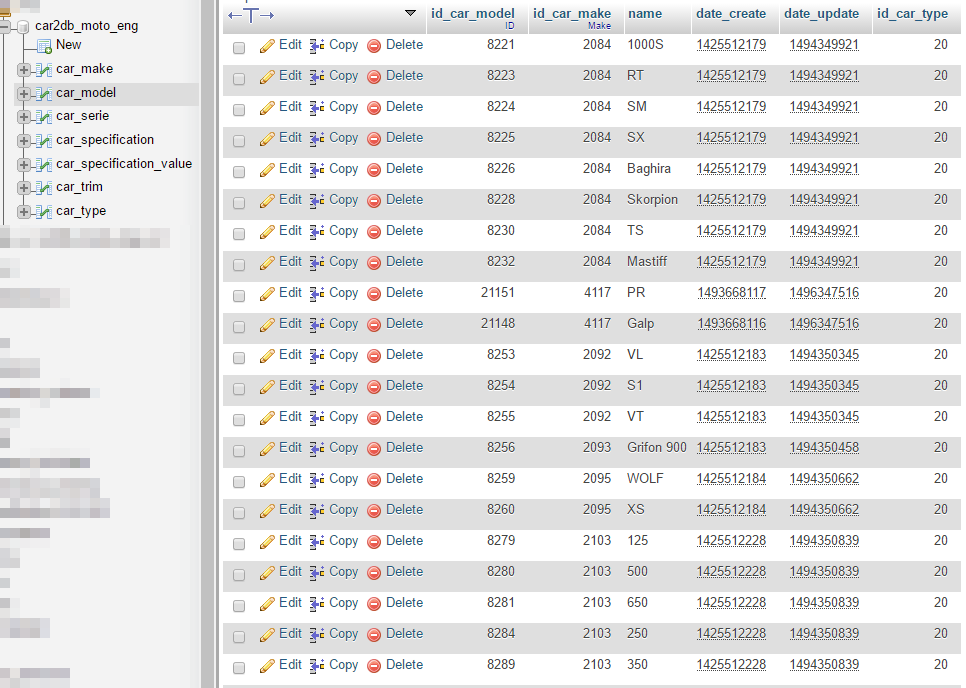Image resolution: width=966 pixels, height=688 pixels.
Task: Click the Copy icon for Baghira row
Action: click(x=317, y=170)
